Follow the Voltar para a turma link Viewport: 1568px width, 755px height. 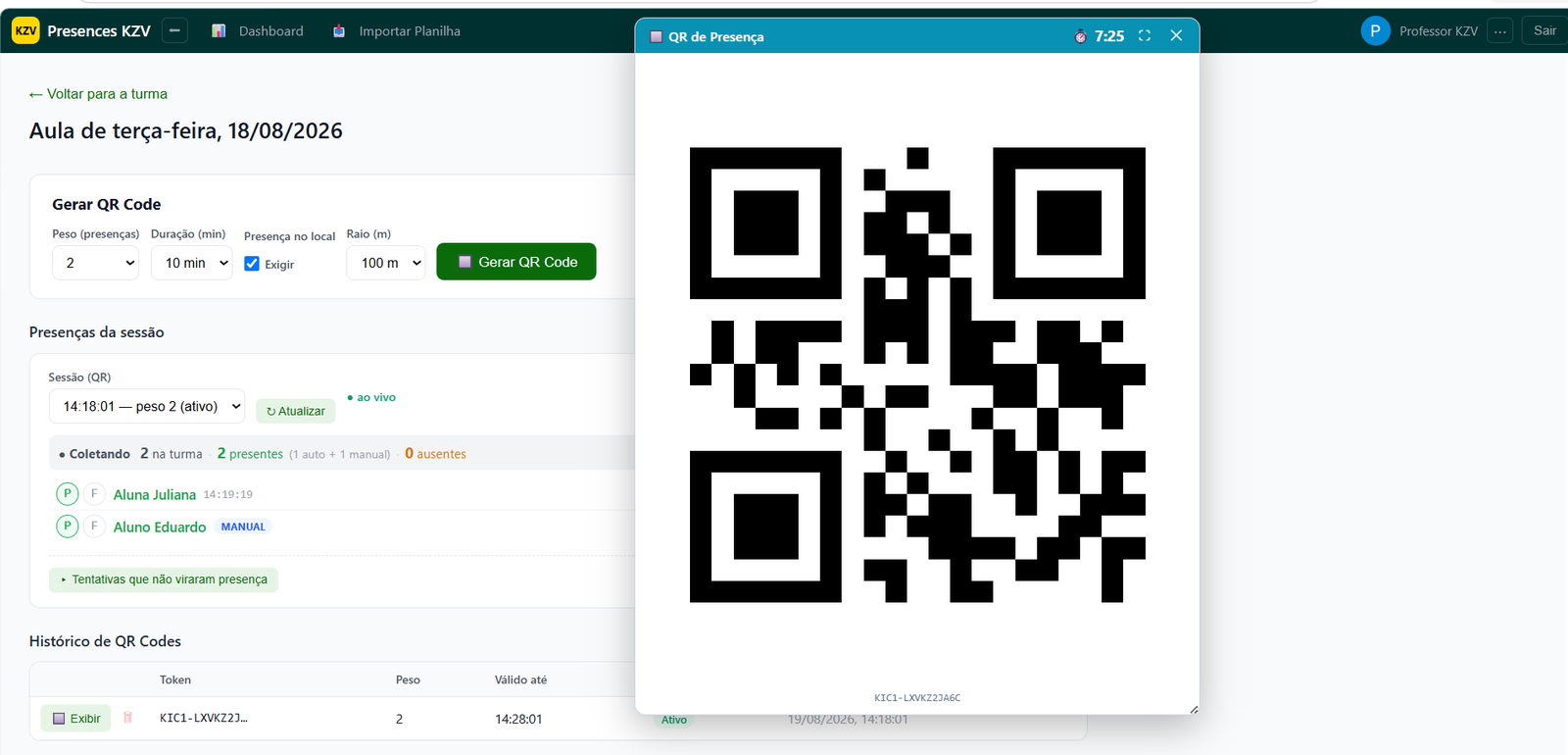coord(98,94)
